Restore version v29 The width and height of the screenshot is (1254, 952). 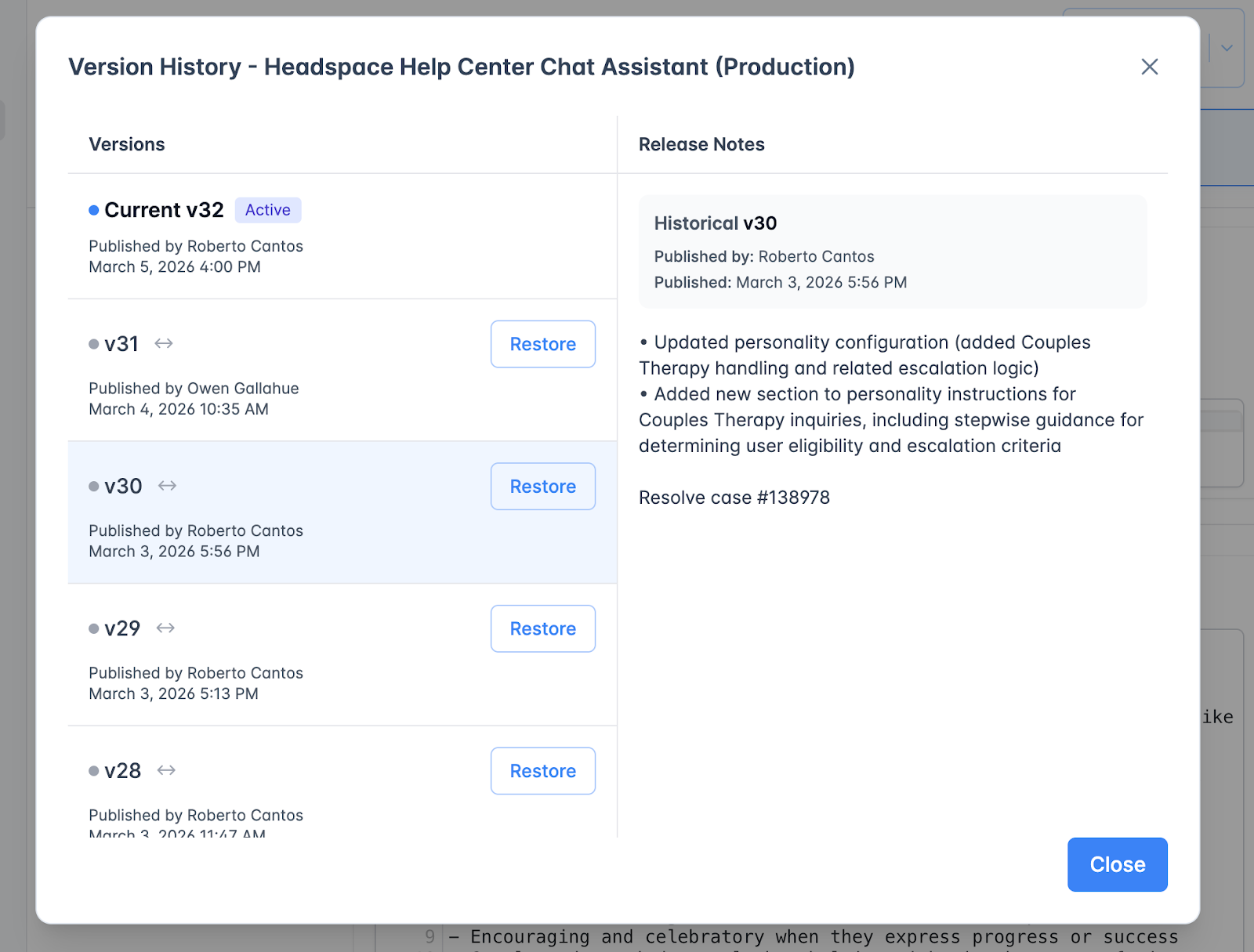click(x=542, y=628)
